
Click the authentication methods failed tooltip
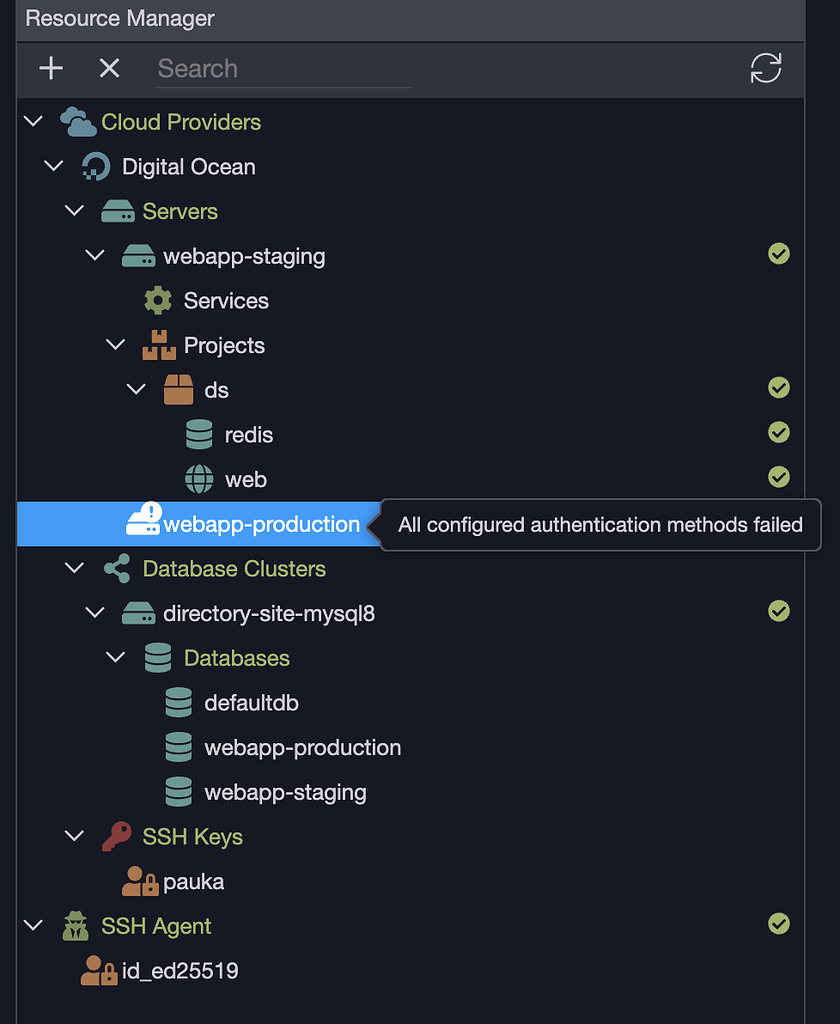tap(598, 524)
